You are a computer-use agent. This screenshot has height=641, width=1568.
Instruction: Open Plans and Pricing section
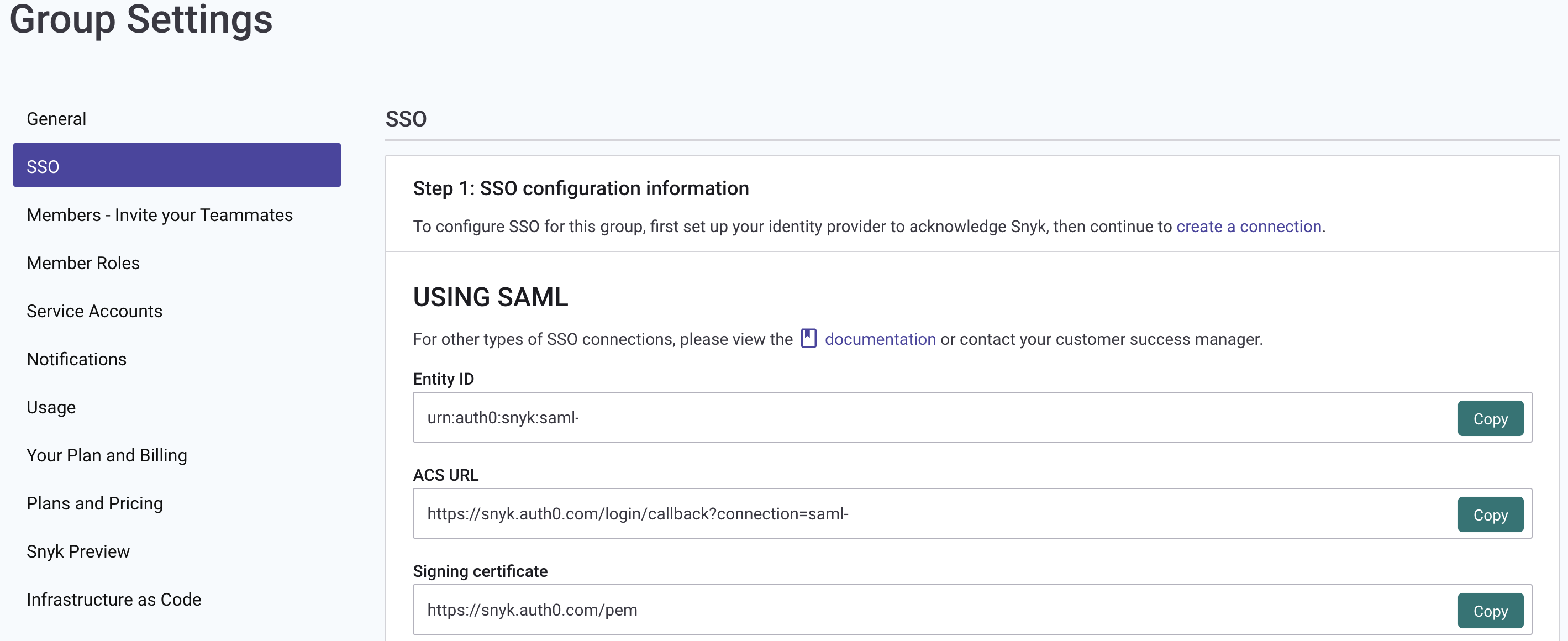94,503
